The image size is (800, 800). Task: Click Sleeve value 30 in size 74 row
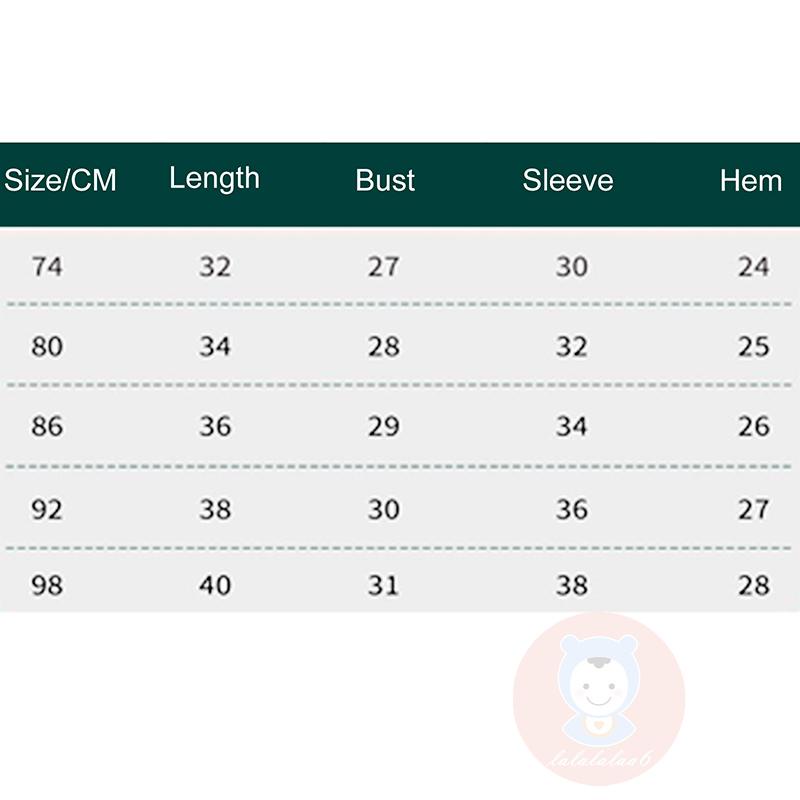pos(572,267)
